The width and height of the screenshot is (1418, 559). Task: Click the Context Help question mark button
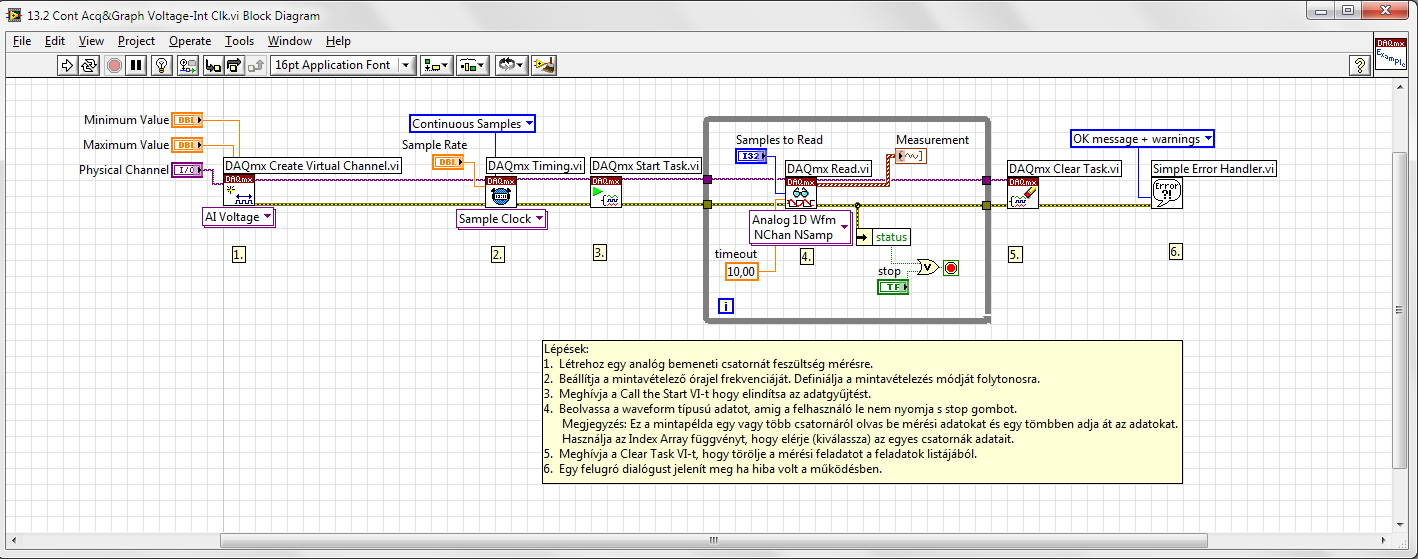coord(1360,65)
